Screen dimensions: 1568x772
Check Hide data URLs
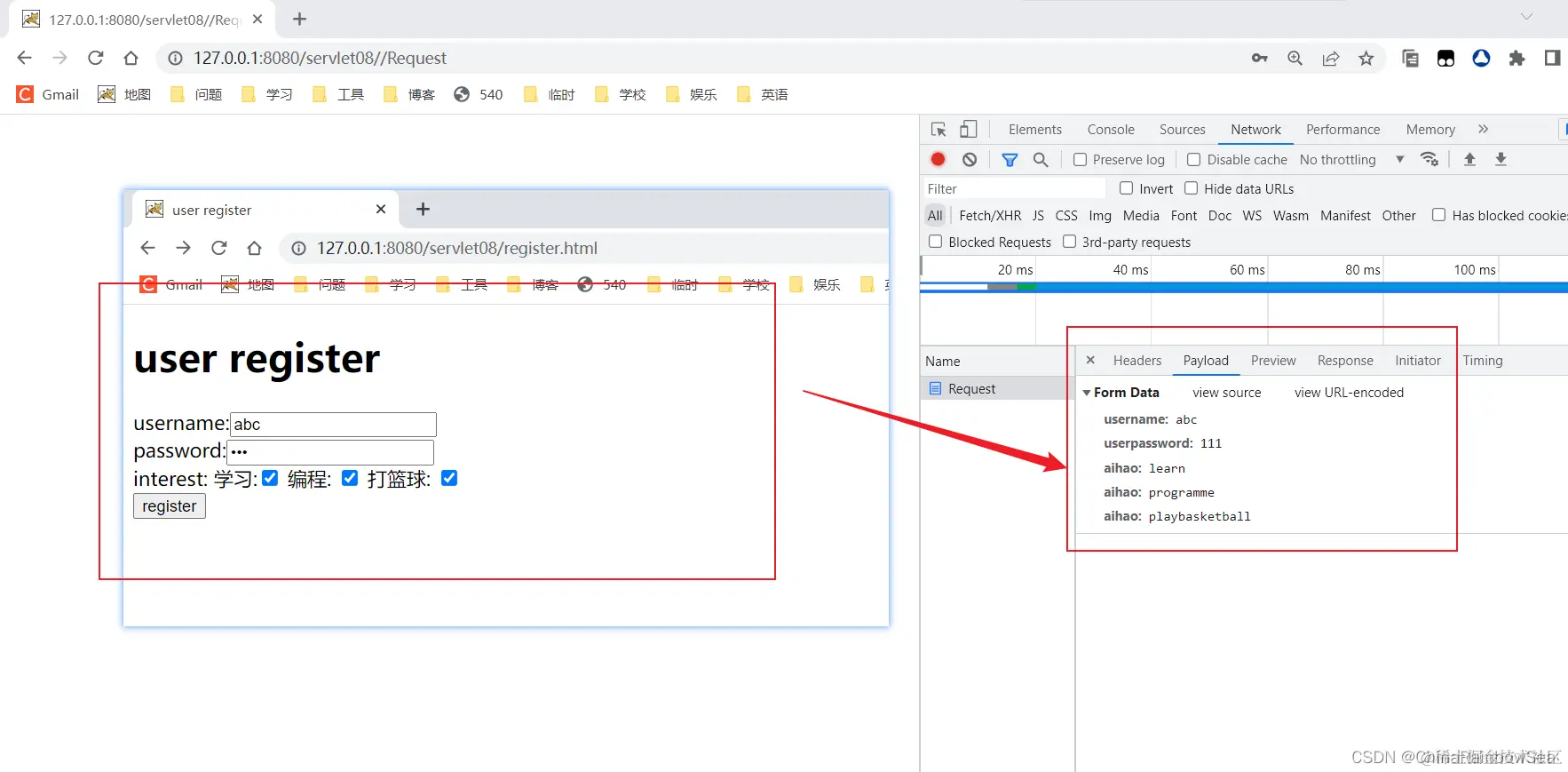[x=1192, y=188]
